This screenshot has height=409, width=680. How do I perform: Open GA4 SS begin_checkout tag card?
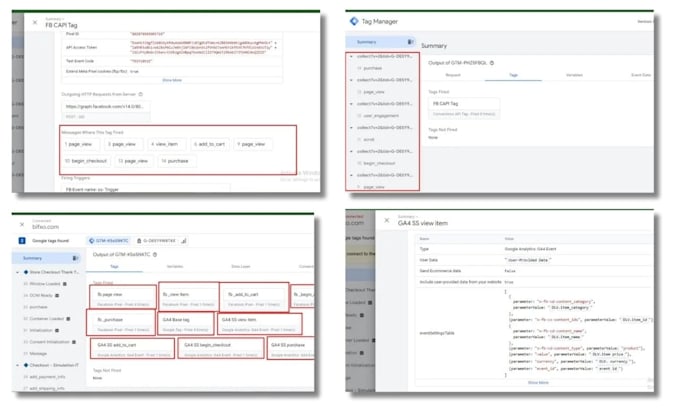click(221, 348)
